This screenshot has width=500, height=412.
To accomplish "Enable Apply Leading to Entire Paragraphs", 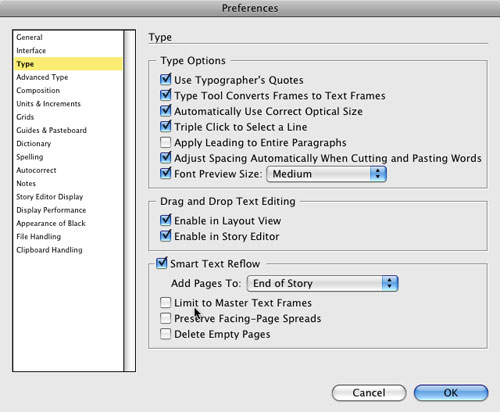I will tap(165, 142).
